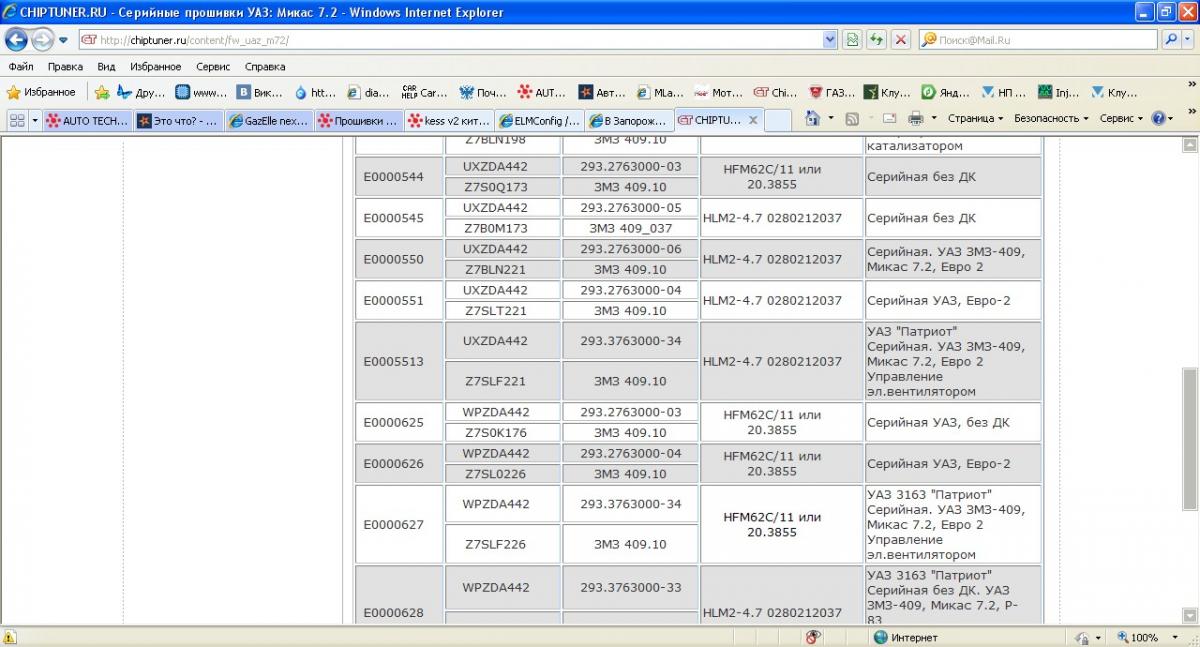Viewport: 1200px width, 647px height.
Task: Open the MLa... favorites bar link
Action: [x=660, y=92]
